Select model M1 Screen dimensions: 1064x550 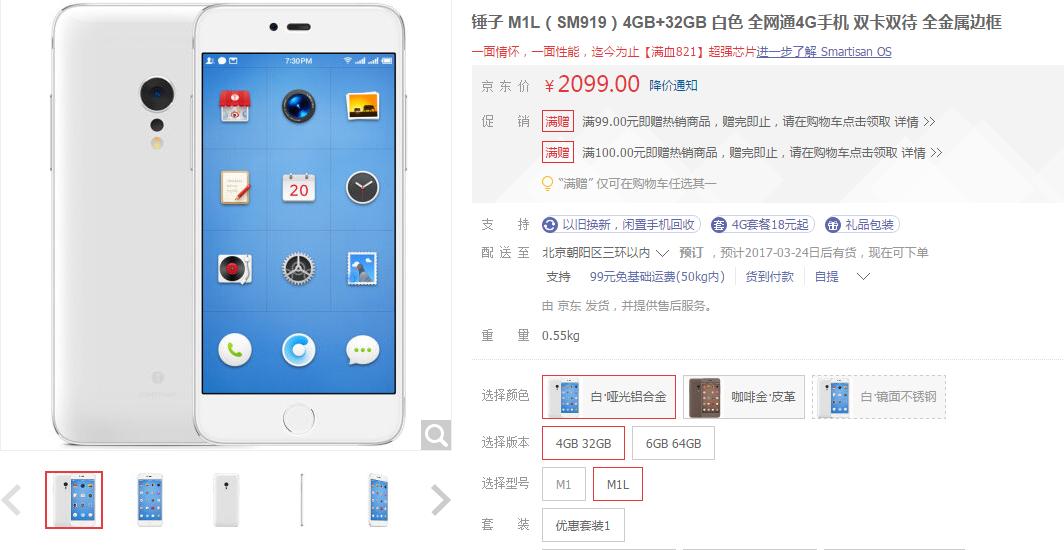pyautogui.click(x=564, y=484)
